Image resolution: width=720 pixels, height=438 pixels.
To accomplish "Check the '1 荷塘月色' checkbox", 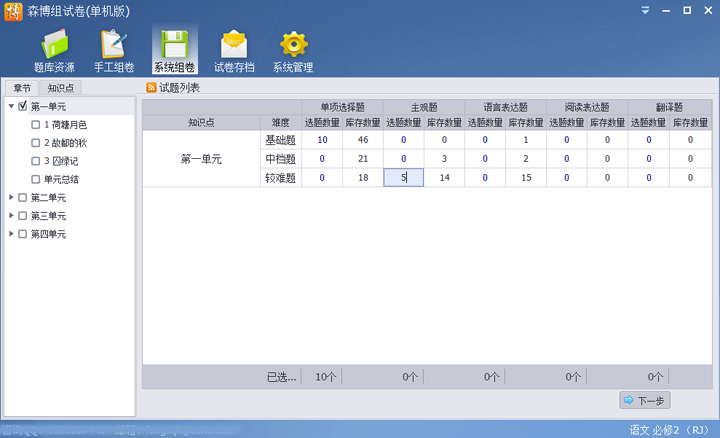I will point(36,125).
